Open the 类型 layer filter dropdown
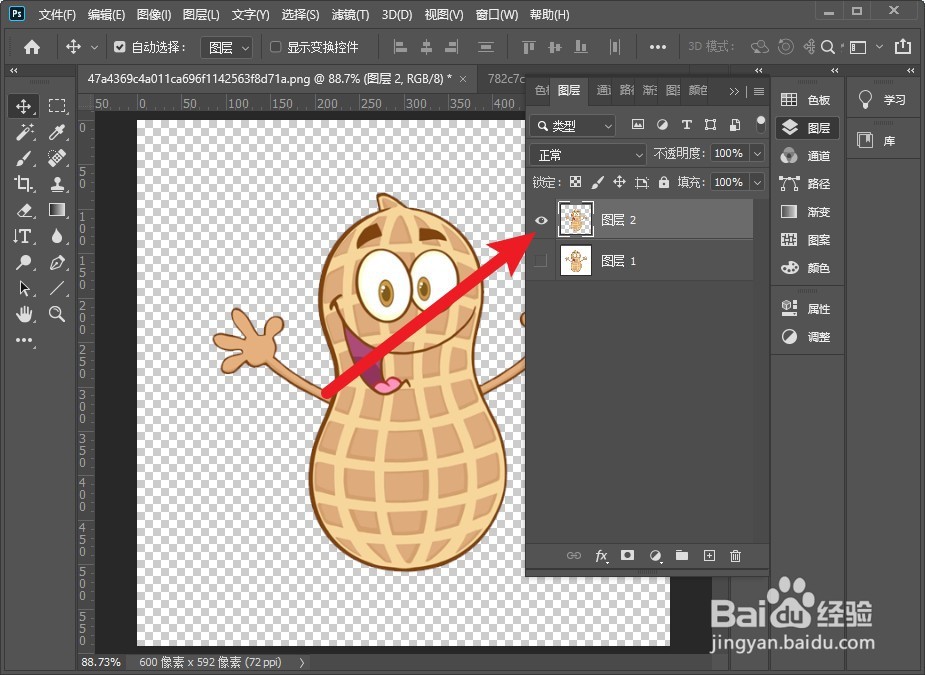This screenshot has width=925, height=675. pos(573,126)
